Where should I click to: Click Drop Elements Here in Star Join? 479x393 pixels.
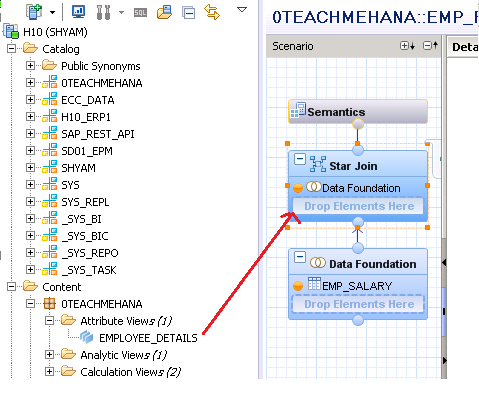(x=358, y=206)
